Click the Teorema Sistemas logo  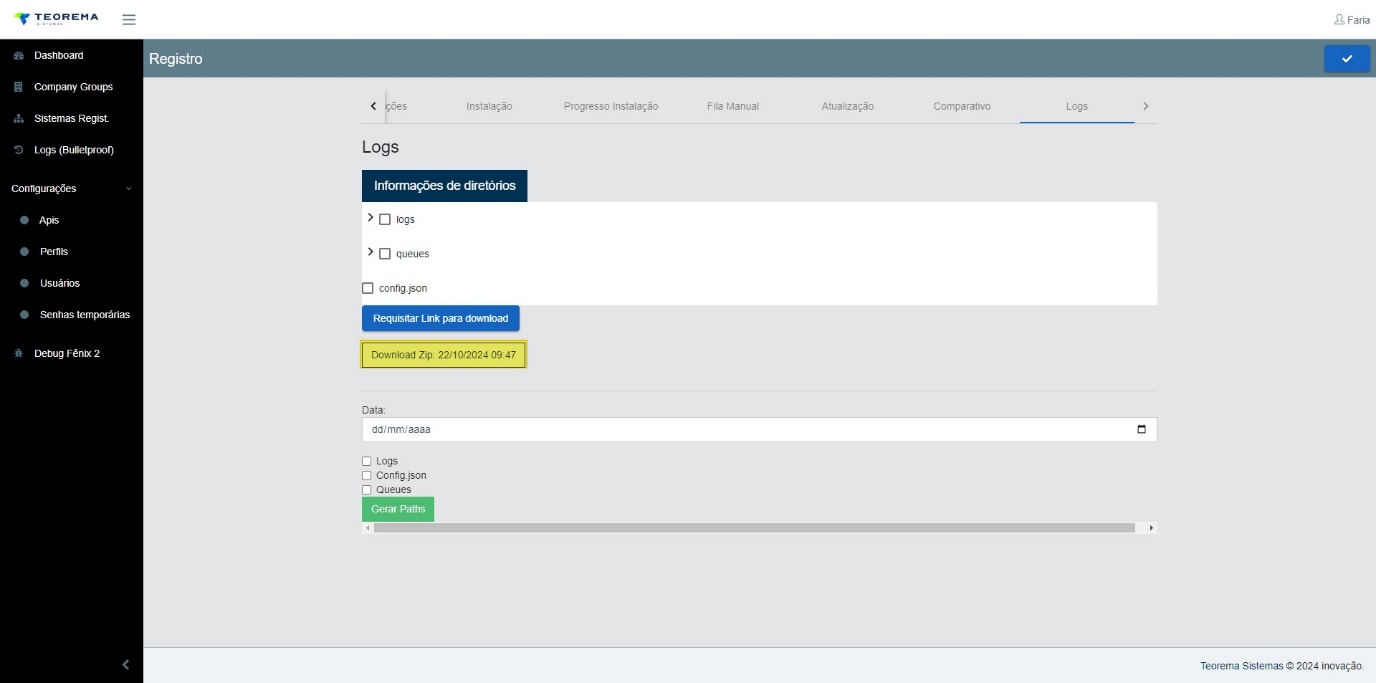56,19
